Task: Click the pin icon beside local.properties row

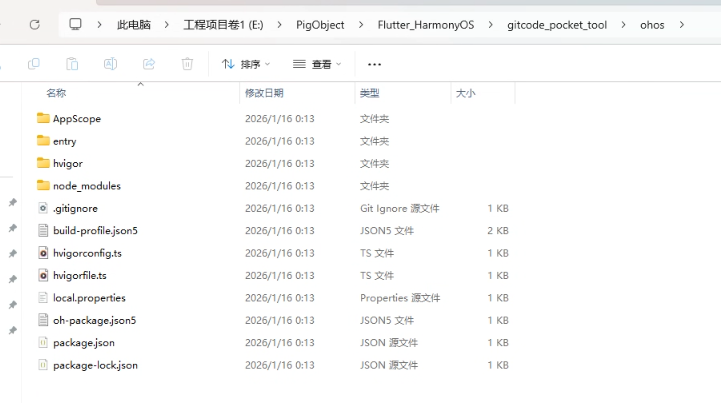Action: (x=13, y=305)
